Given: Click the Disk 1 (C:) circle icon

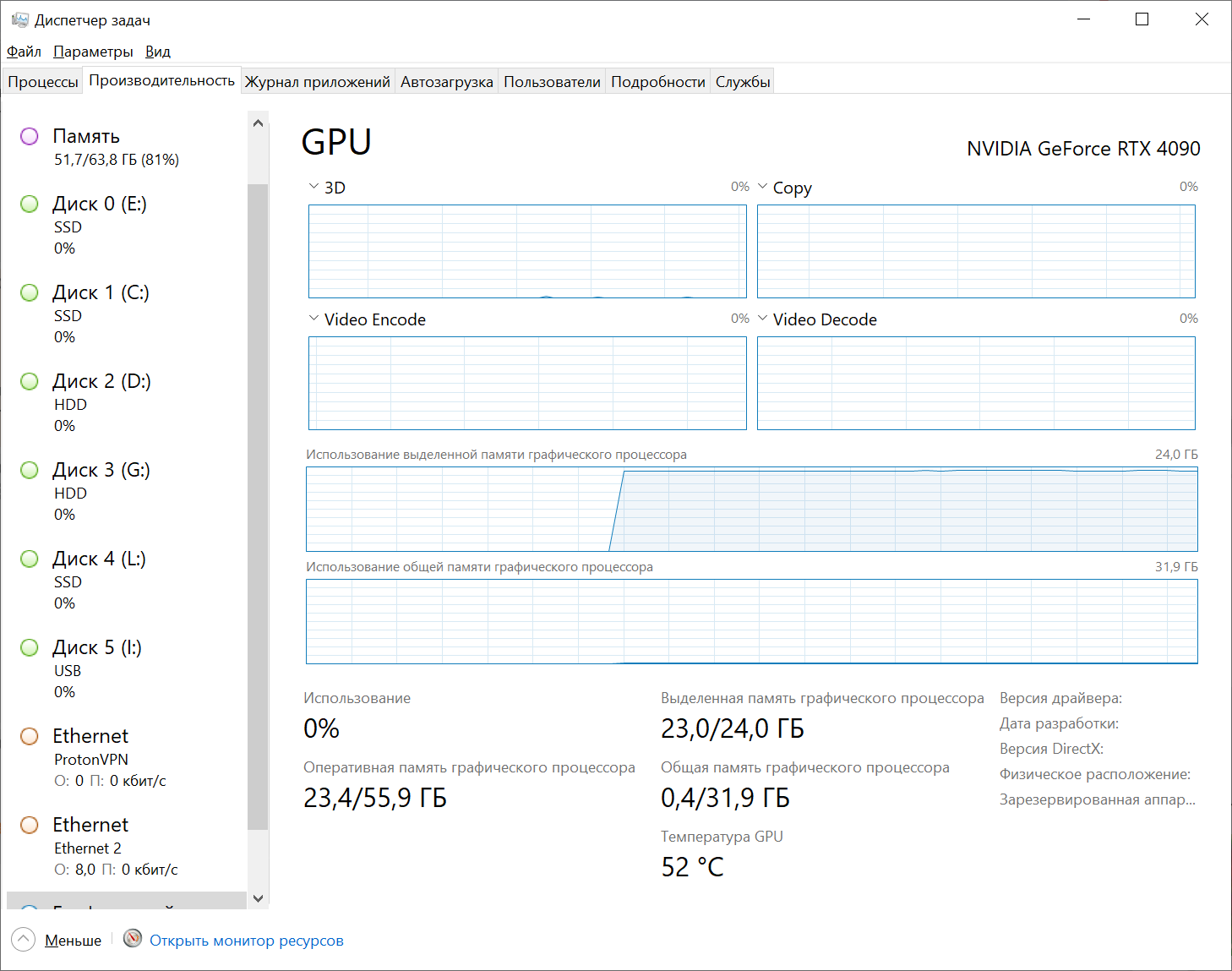Looking at the screenshot, I should (30, 292).
